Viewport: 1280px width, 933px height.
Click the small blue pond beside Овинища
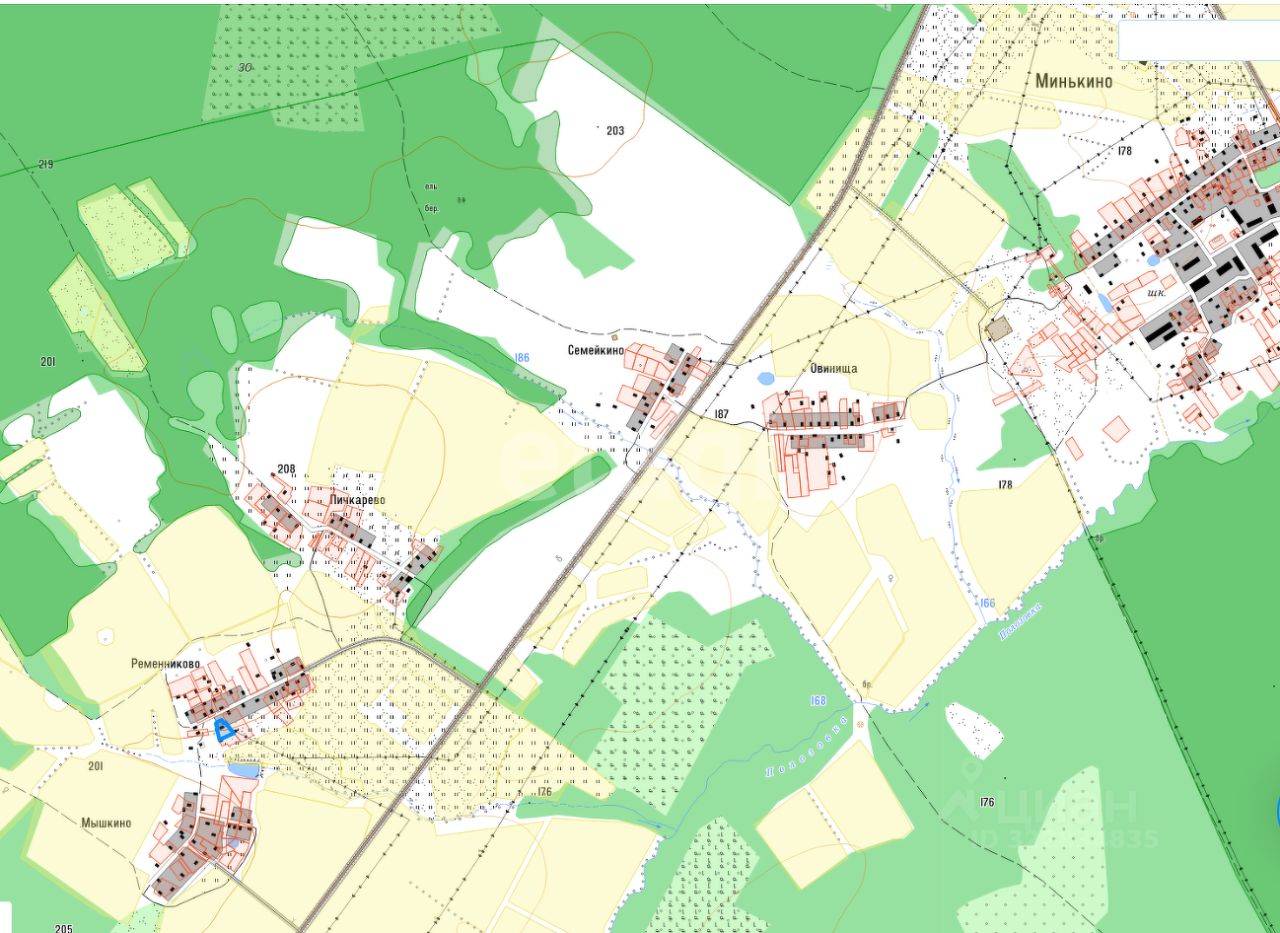(766, 379)
